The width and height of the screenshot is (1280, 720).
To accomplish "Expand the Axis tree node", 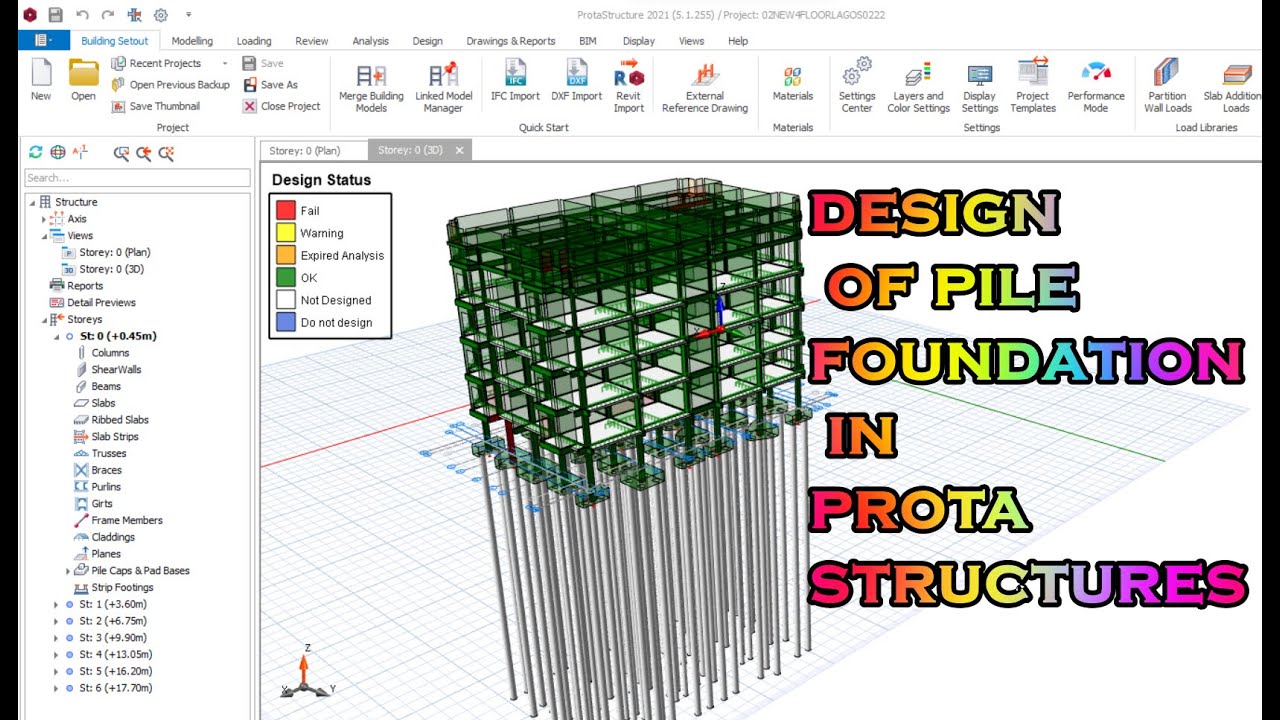I will point(44,219).
